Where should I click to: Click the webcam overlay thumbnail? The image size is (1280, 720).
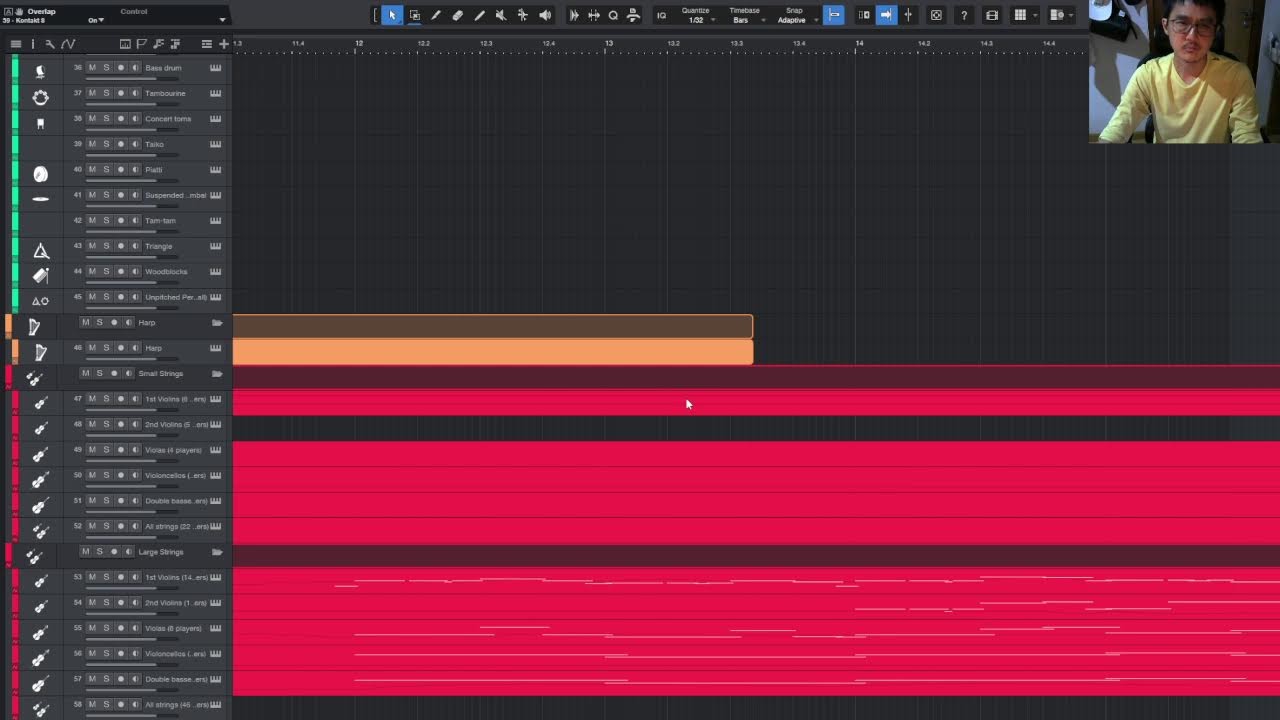click(x=1184, y=72)
